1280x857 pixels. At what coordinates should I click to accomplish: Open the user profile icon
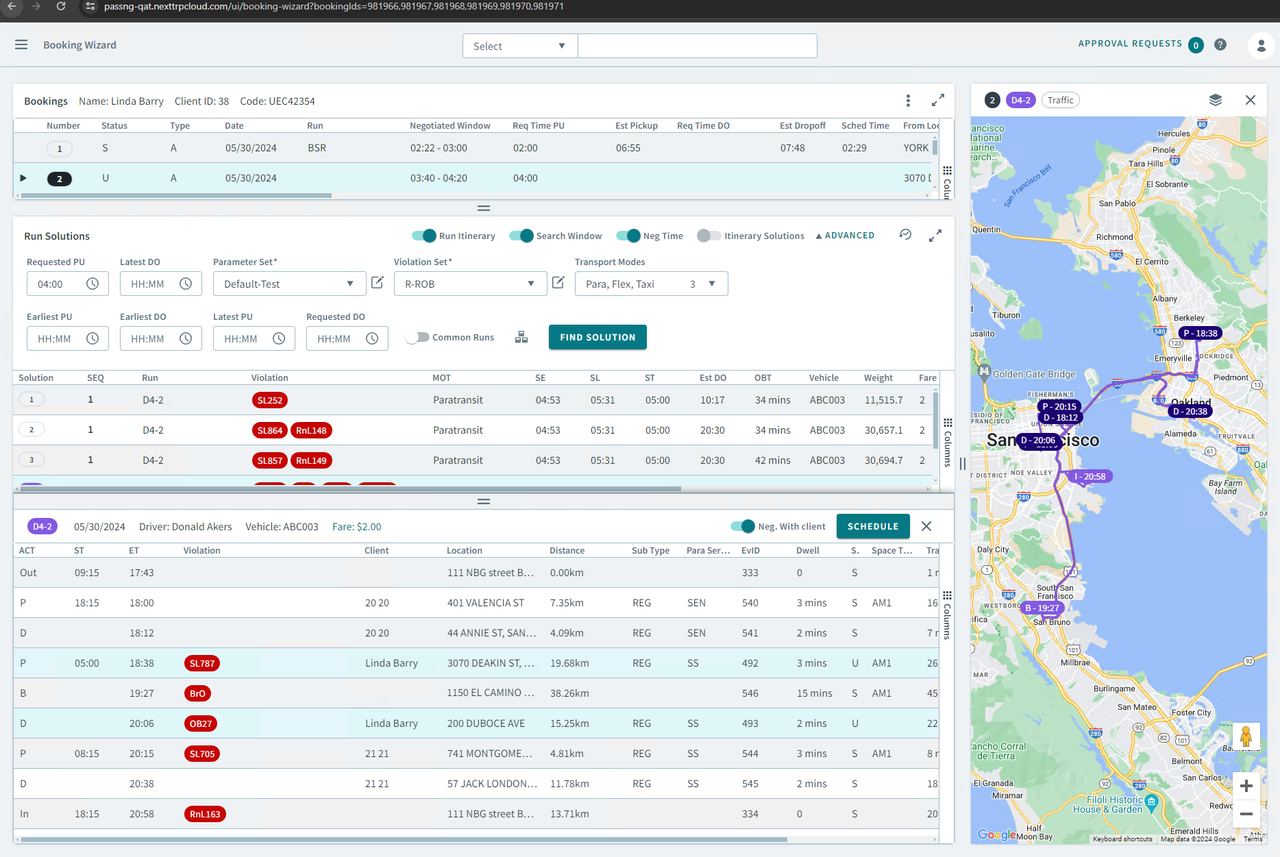point(1261,44)
